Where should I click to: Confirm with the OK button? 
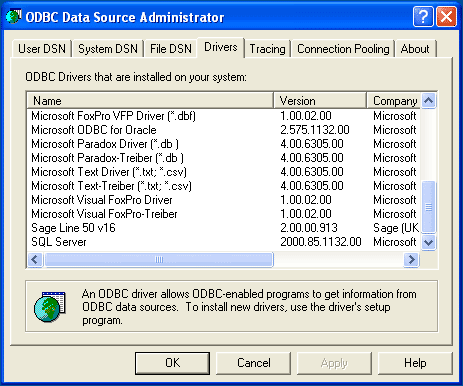coord(172,363)
